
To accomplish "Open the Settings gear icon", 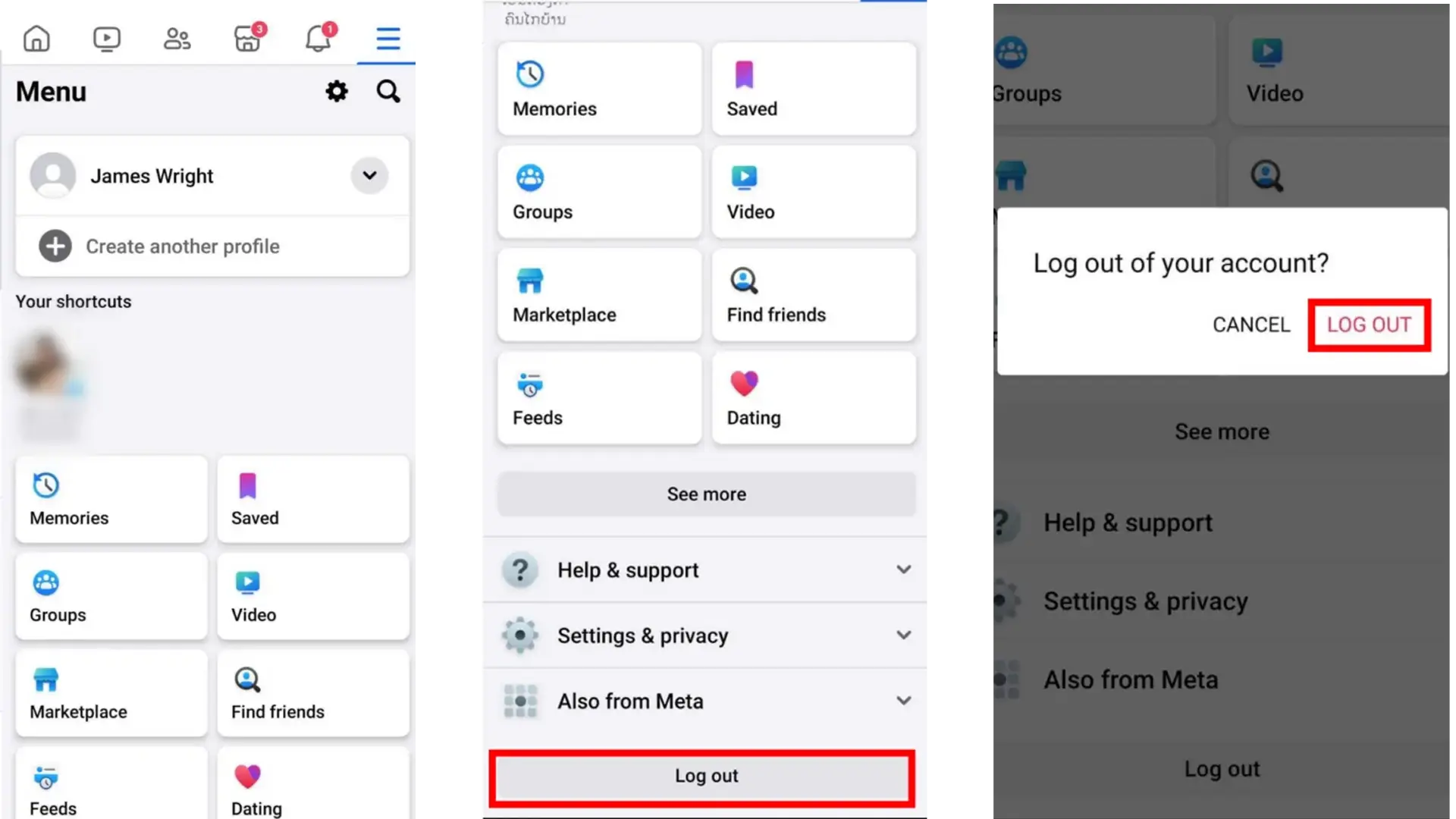I will point(337,91).
